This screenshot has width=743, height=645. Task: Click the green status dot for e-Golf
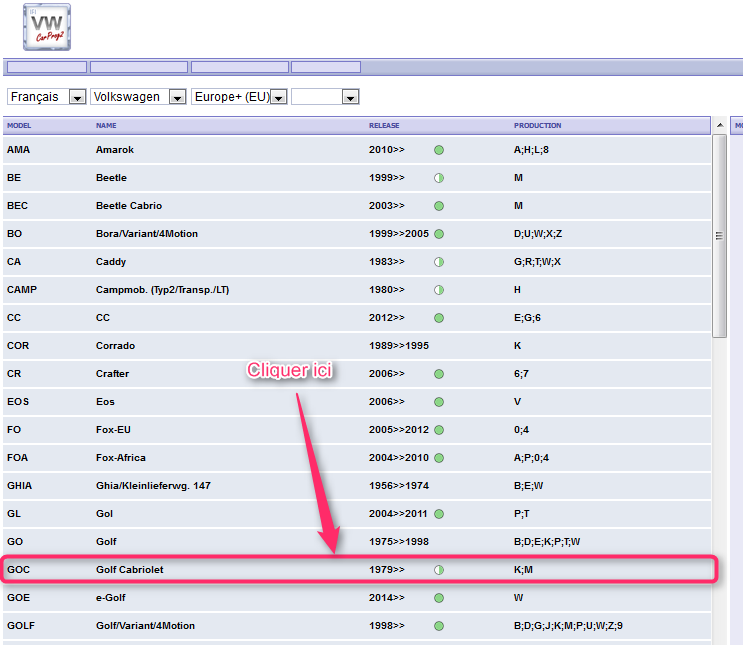pyautogui.click(x=439, y=598)
